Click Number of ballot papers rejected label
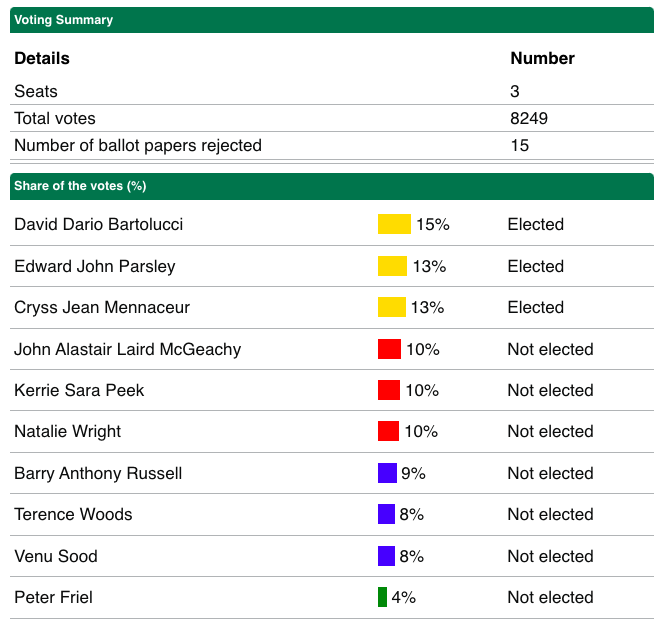The width and height of the screenshot is (666, 627). tap(138, 145)
